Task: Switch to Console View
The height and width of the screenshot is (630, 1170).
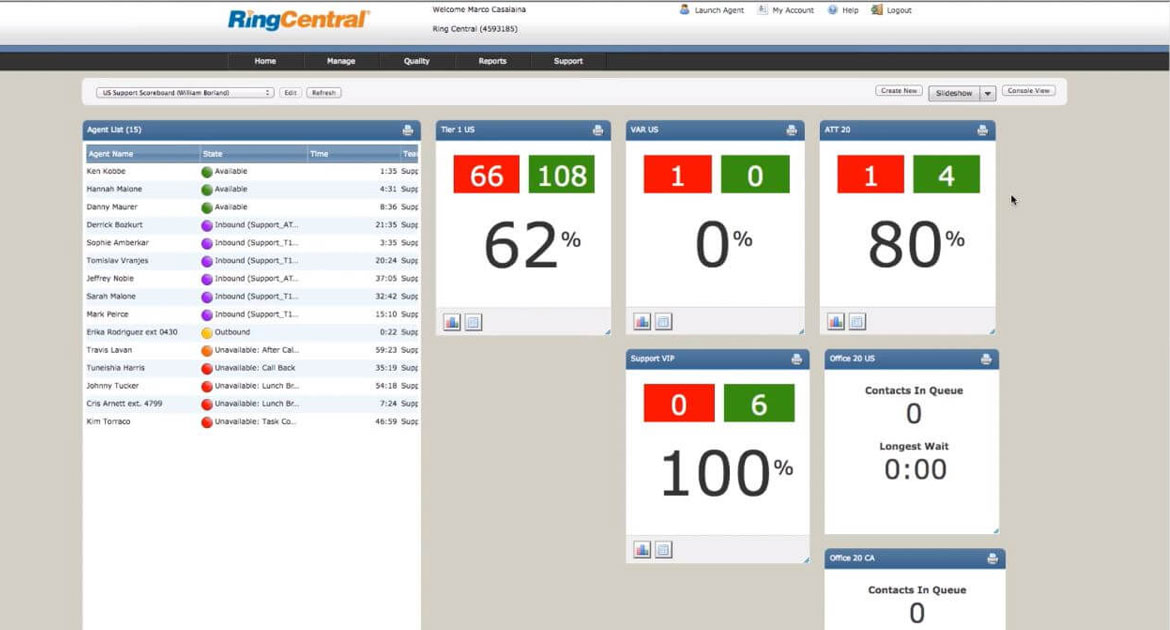Action: 1028,91
